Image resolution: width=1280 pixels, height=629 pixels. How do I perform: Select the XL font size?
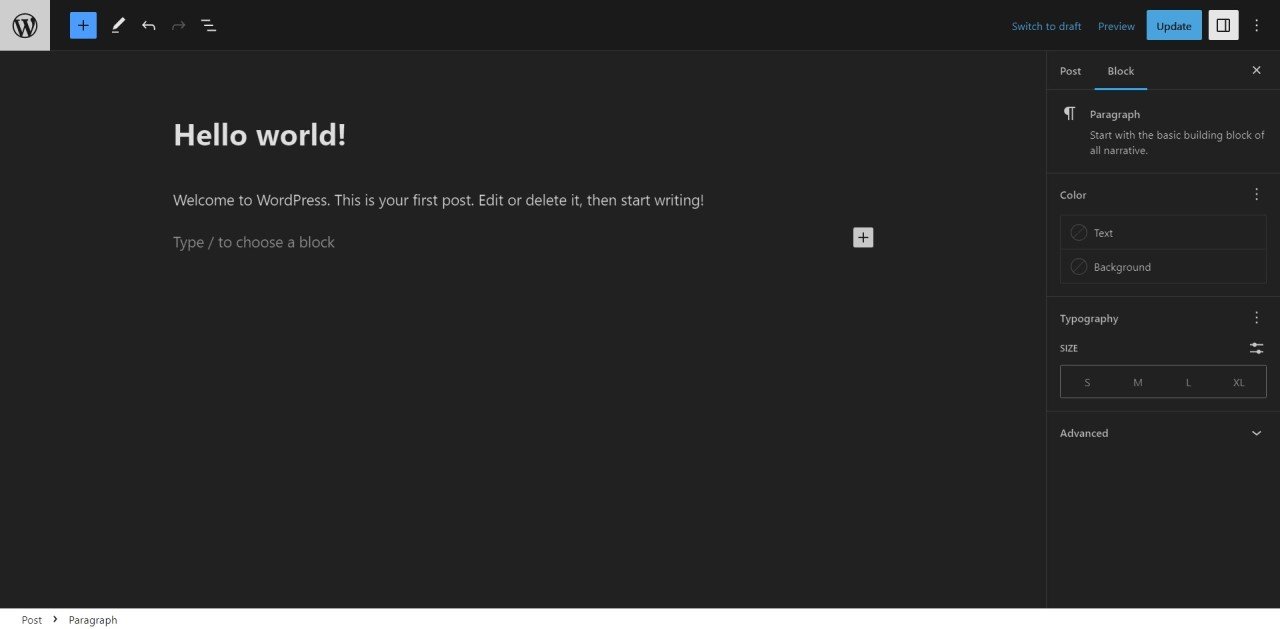tap(1238, 382)
